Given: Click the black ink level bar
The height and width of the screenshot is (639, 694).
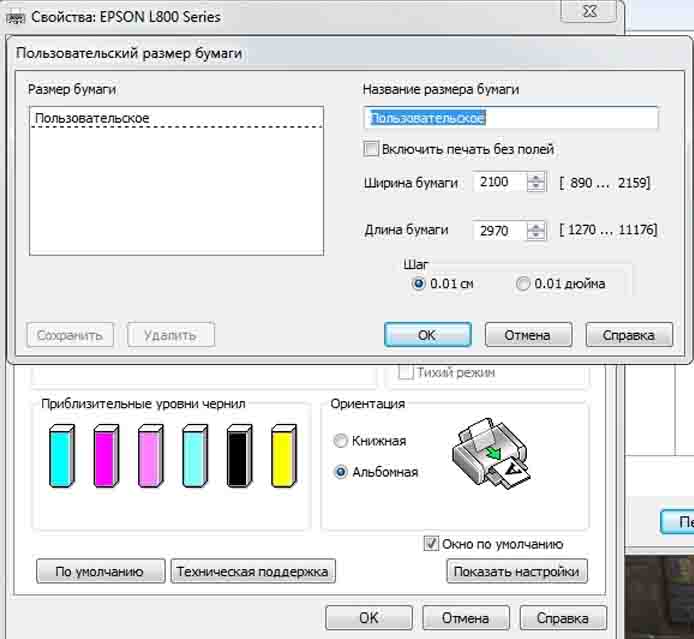Looking at the screenshot, I should [239, 456].
